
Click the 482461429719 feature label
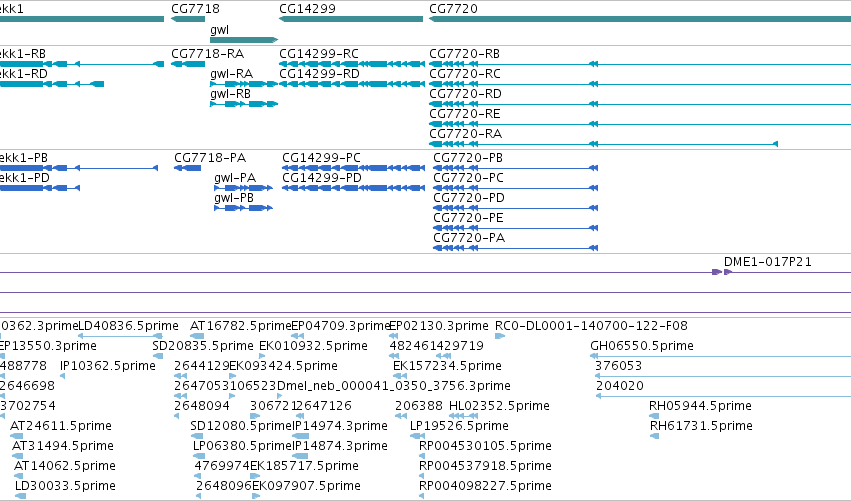(436, 346)
